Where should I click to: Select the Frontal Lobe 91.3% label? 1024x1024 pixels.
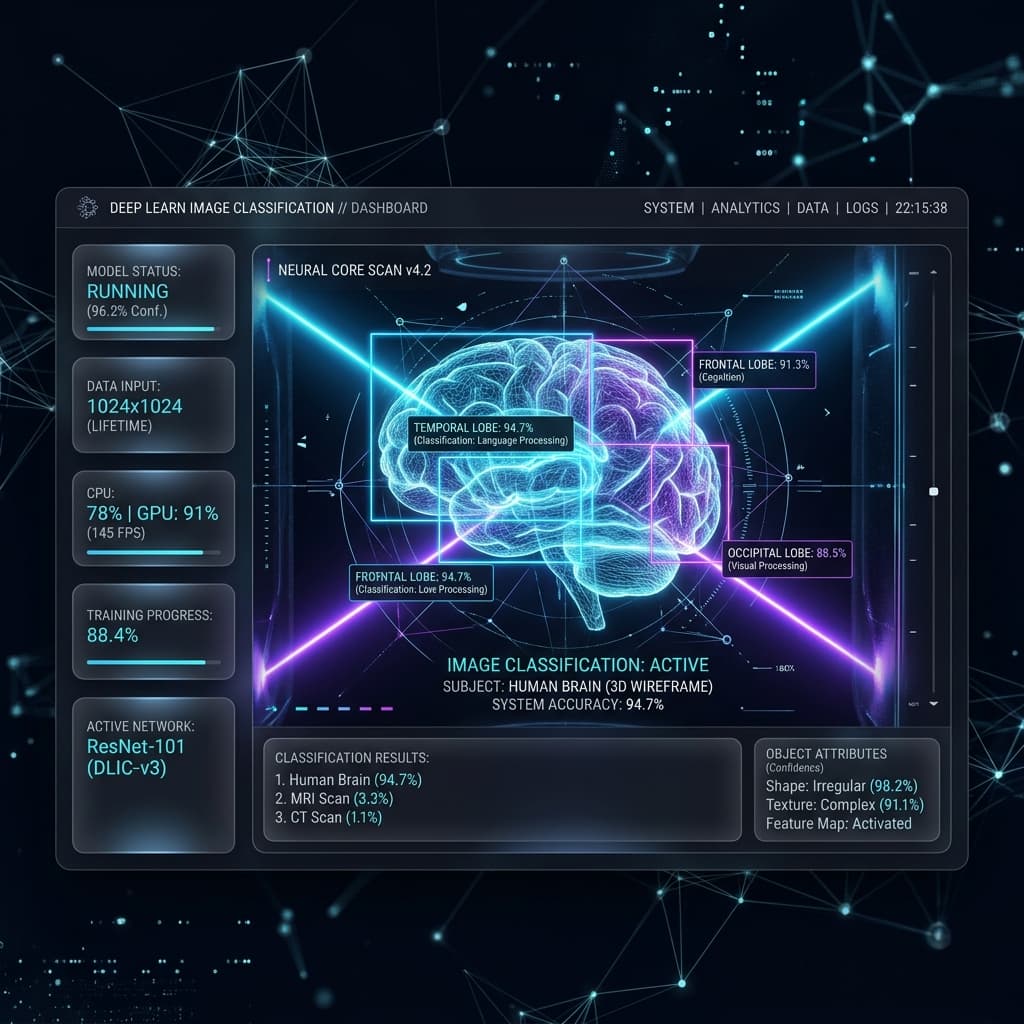tap(754, 370)
